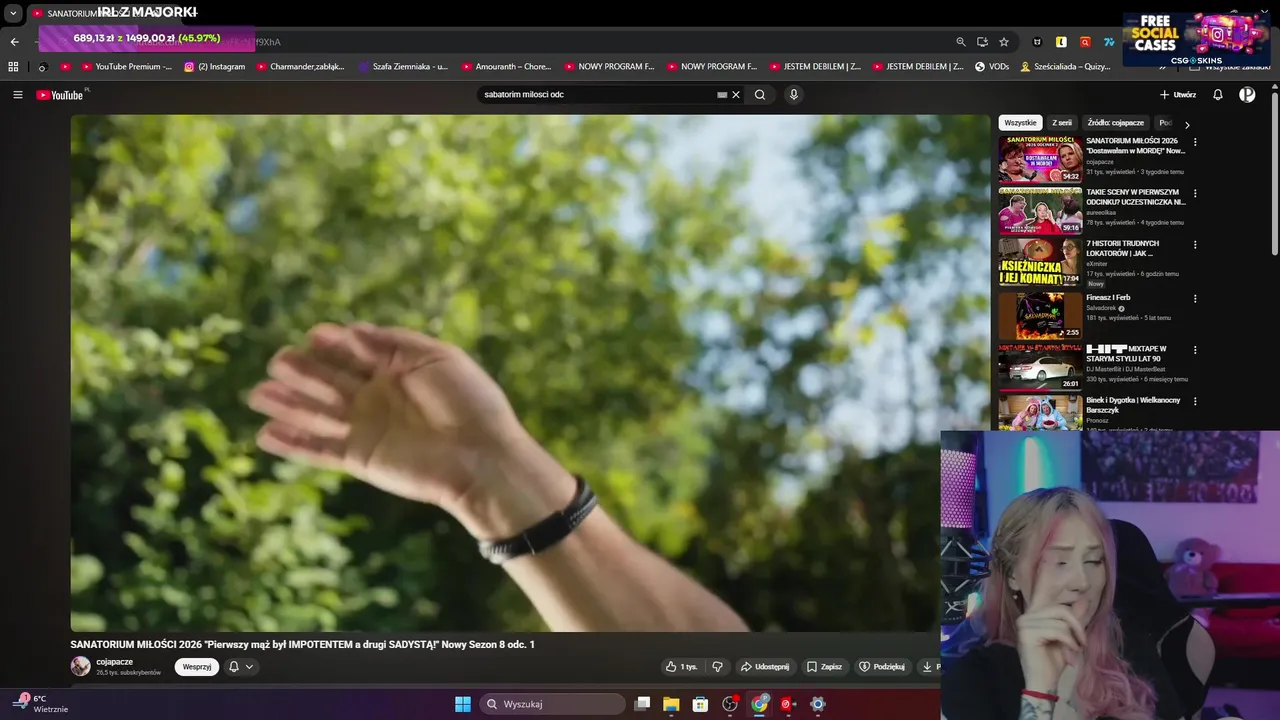Image resolution: width=1280 pixels, height=720 pixels.
Task: Open the SANATORIUM MIŁOŚCI 2026 'Dostawałam w MORDĘ' thumbnail
Action: click(x=1040, y=159)
